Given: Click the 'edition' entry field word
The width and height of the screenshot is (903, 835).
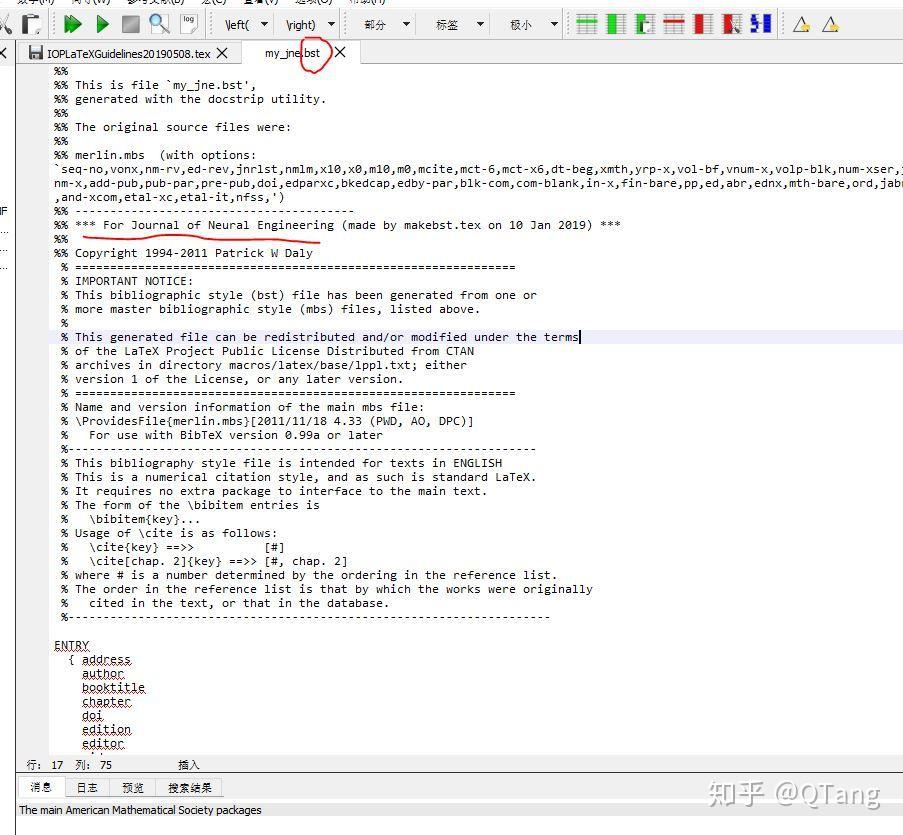Looking at the screenshot, I should 106,729.
